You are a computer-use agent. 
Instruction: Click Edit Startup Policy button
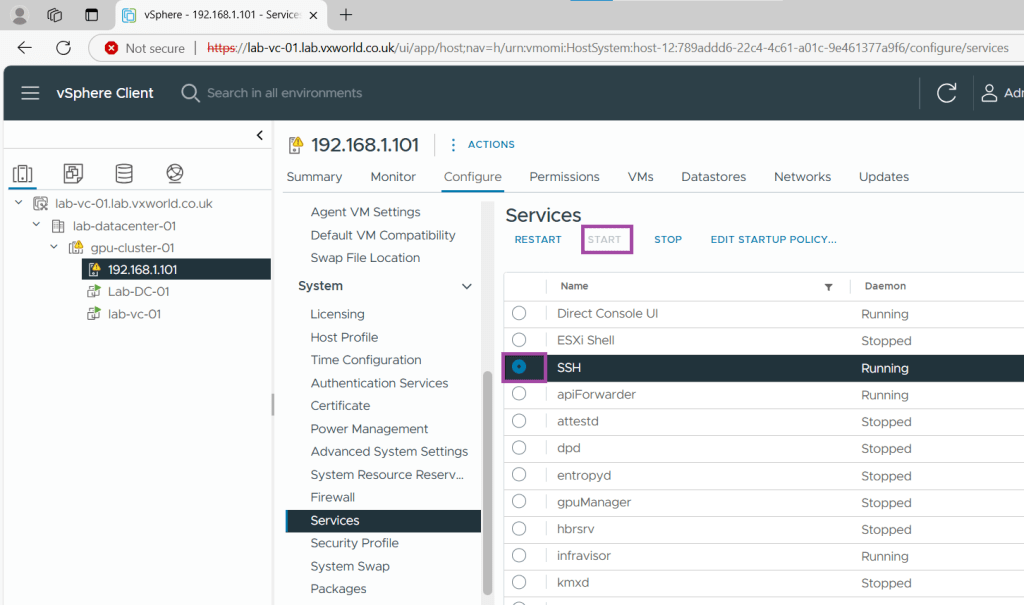click(x=773, y=240)
